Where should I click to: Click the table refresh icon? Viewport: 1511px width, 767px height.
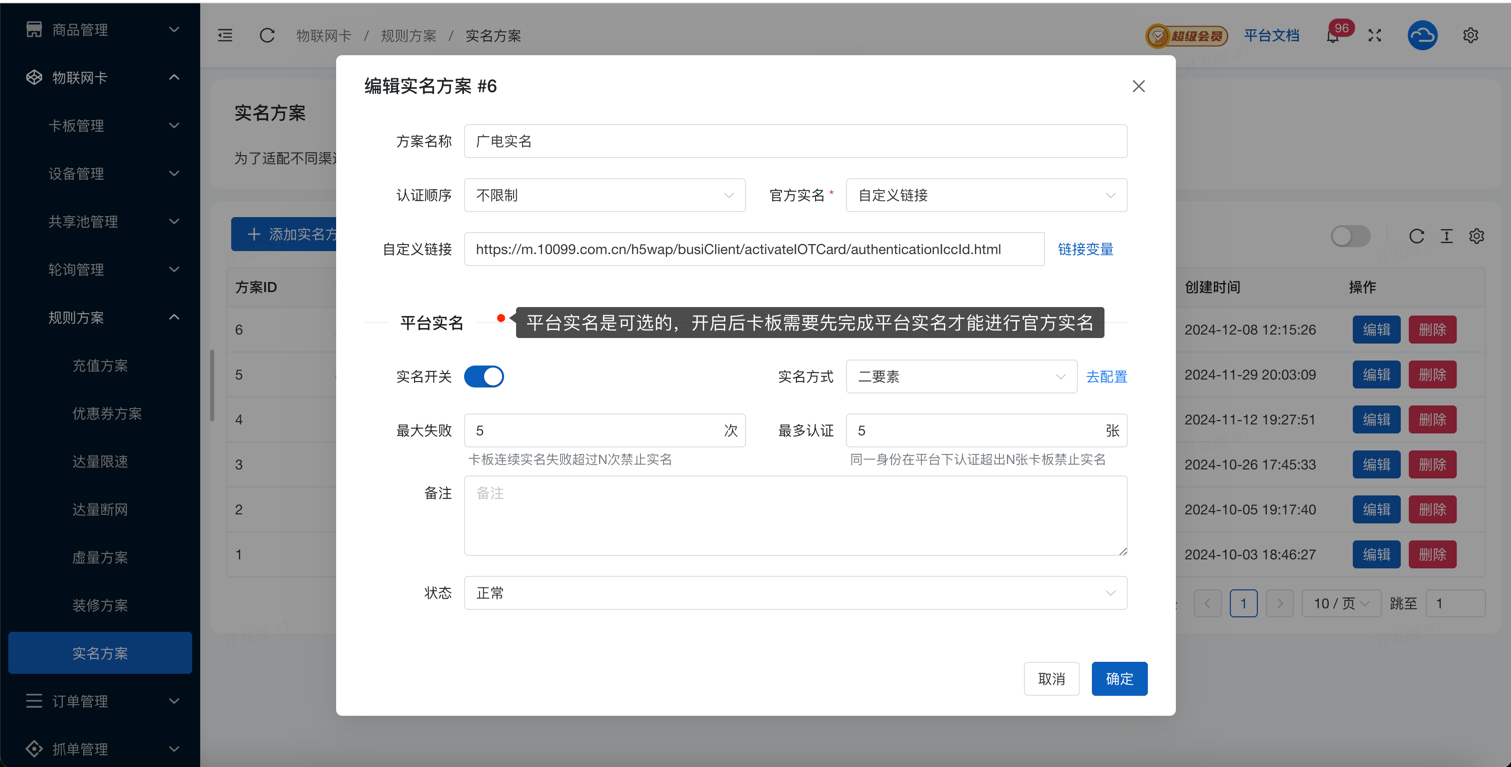coord(1416,236)
